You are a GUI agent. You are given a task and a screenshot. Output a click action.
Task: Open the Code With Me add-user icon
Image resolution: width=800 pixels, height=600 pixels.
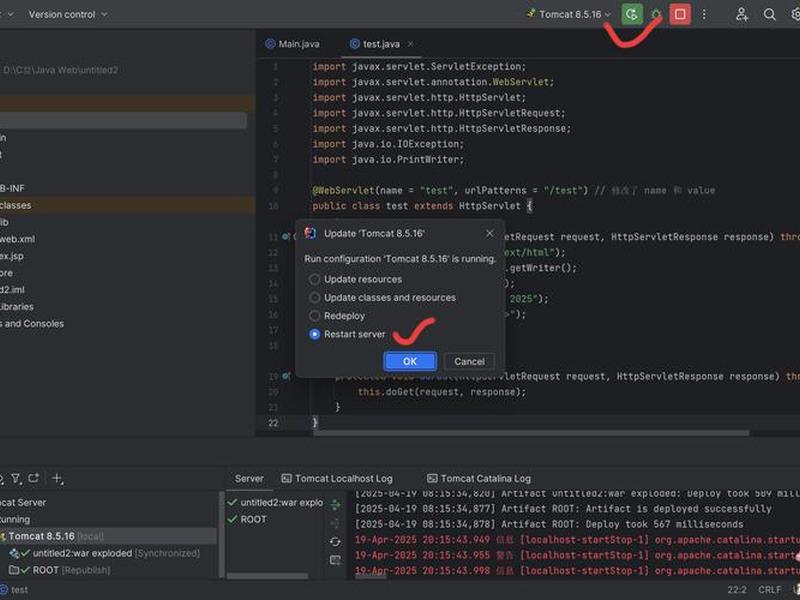point(742,14)
